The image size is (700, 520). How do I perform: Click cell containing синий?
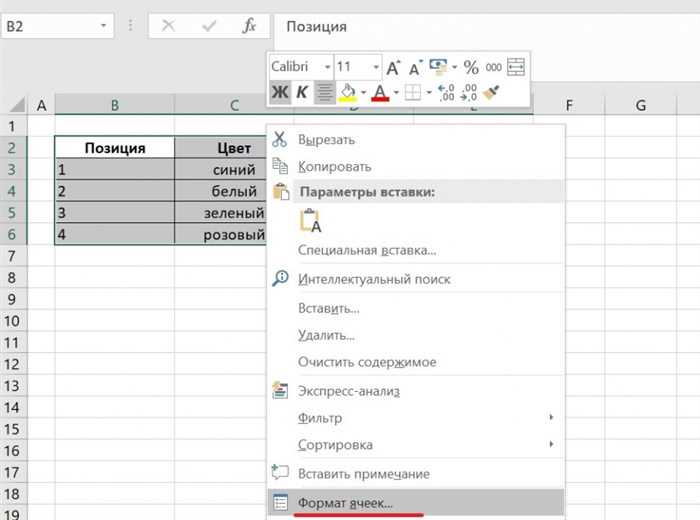[221, 170]
